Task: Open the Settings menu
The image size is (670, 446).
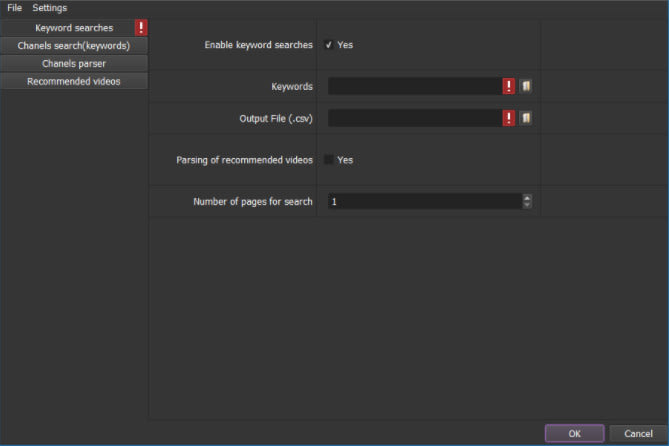Action: coord(50,8)
